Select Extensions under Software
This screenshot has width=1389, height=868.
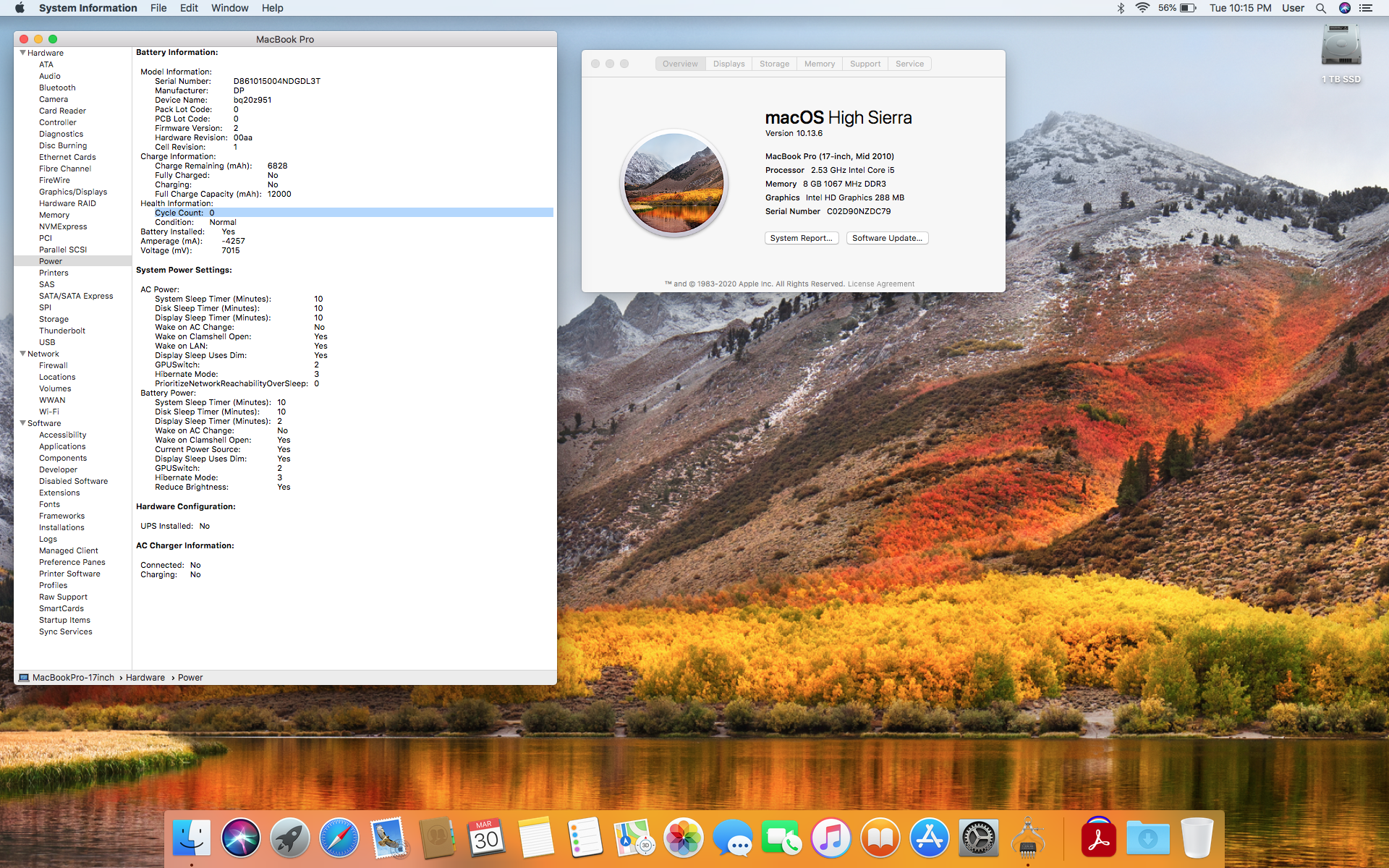point(59,493)
